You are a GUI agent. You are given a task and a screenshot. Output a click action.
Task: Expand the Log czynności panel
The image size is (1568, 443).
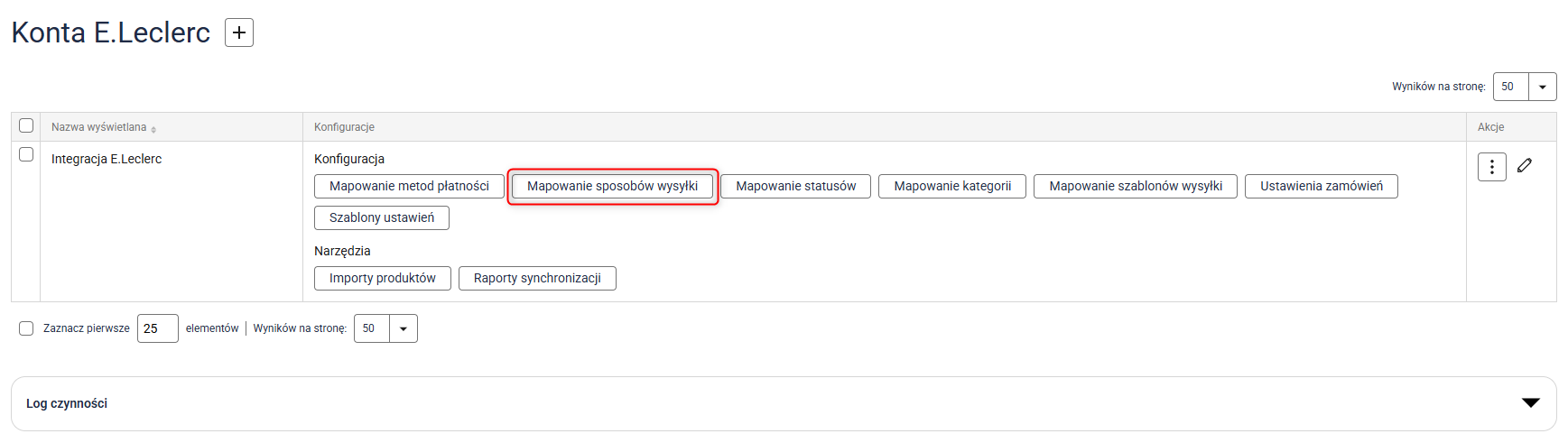(x=1530, y=402)
